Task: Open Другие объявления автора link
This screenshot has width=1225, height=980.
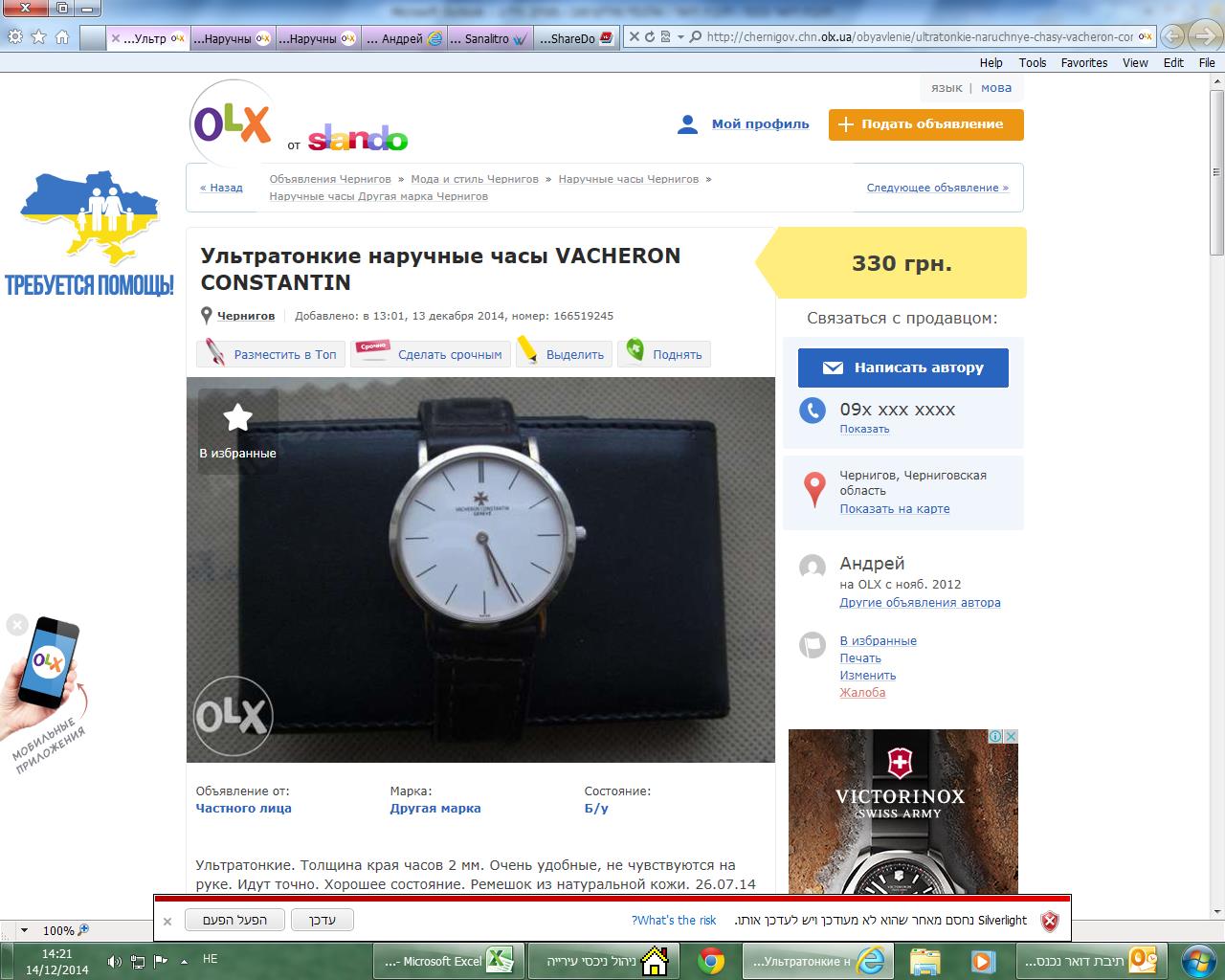Action: (920, 603)
